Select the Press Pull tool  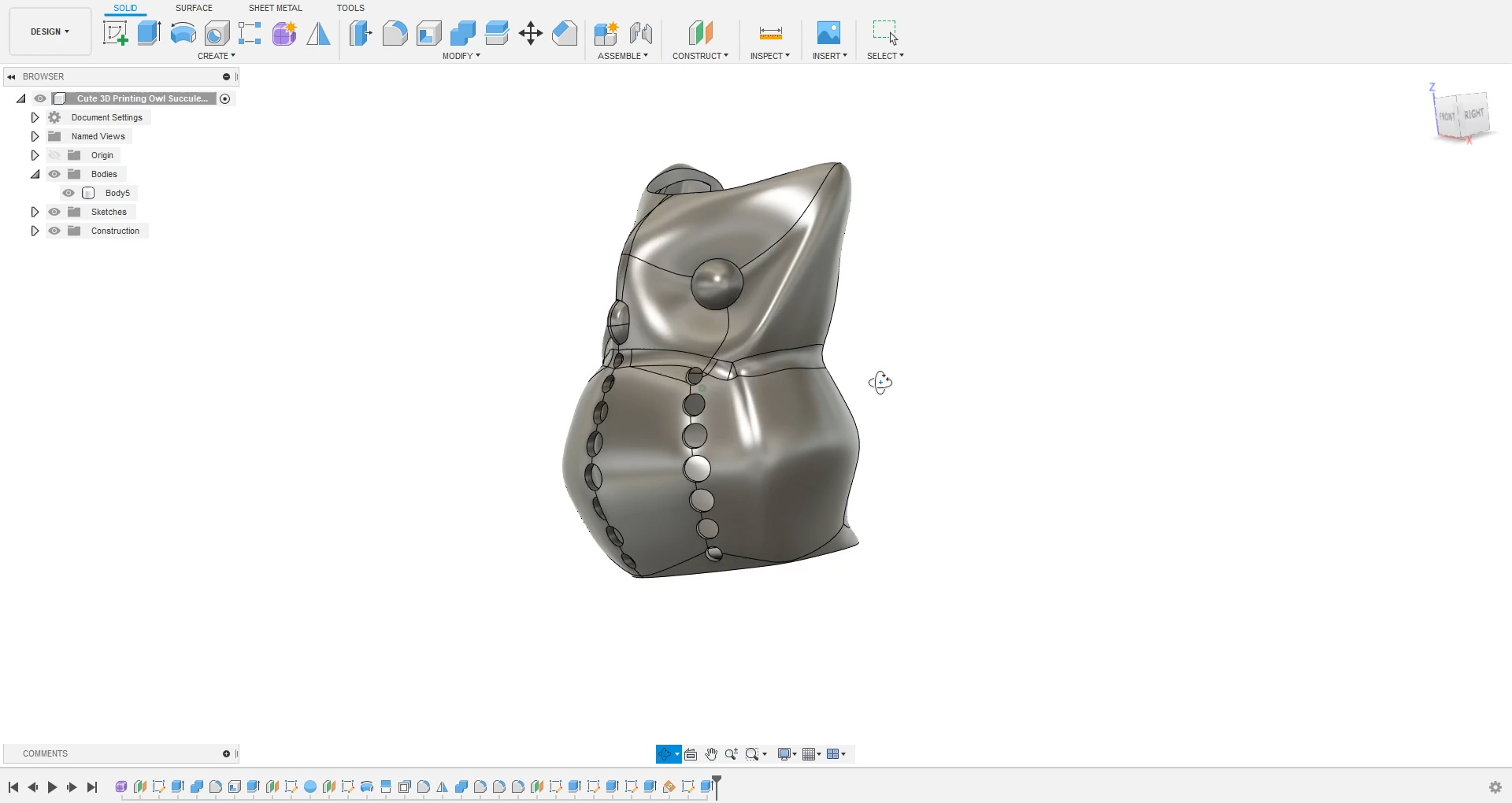(361, 33)
